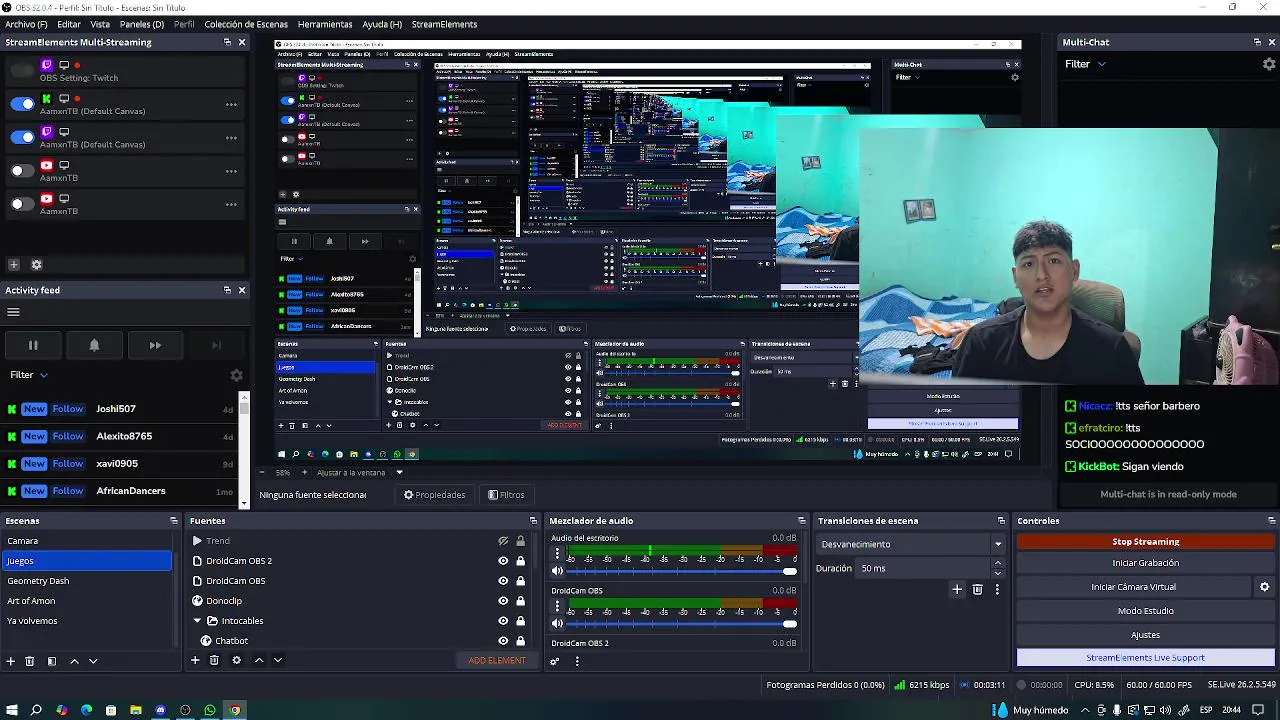Open the Desvanecimiento transition dropdown
The width and height of the screenshot is (1280, 720).
tap(911, 544)
